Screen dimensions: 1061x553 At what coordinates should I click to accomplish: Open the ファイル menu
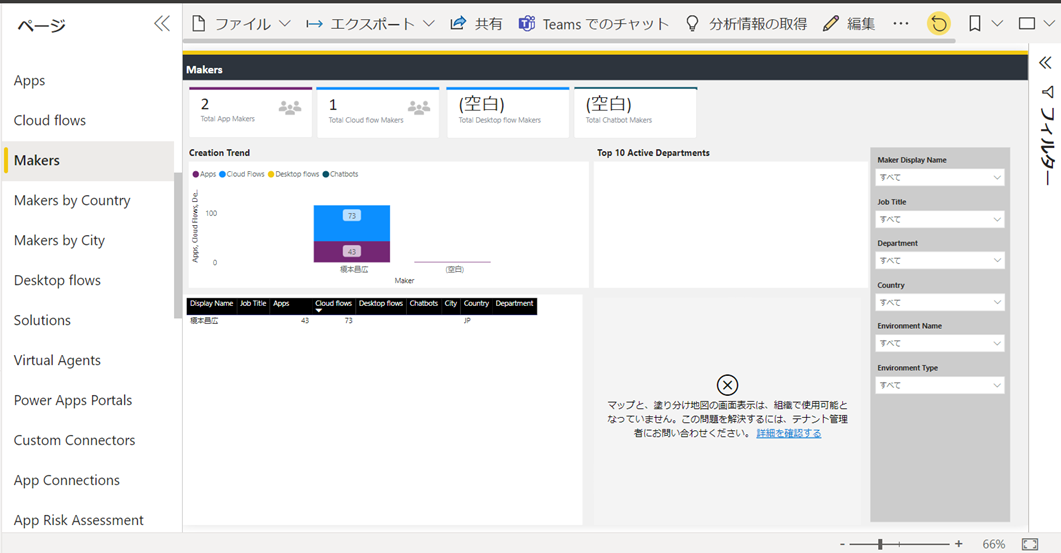click(x=241, y=24)
